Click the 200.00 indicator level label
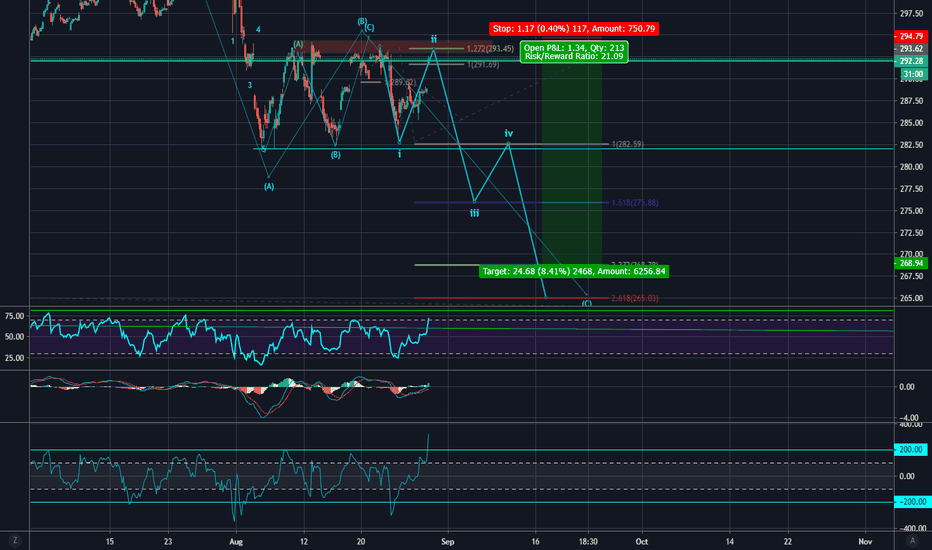The height and width of the screenshot is (550, 932). click(911, 450)
